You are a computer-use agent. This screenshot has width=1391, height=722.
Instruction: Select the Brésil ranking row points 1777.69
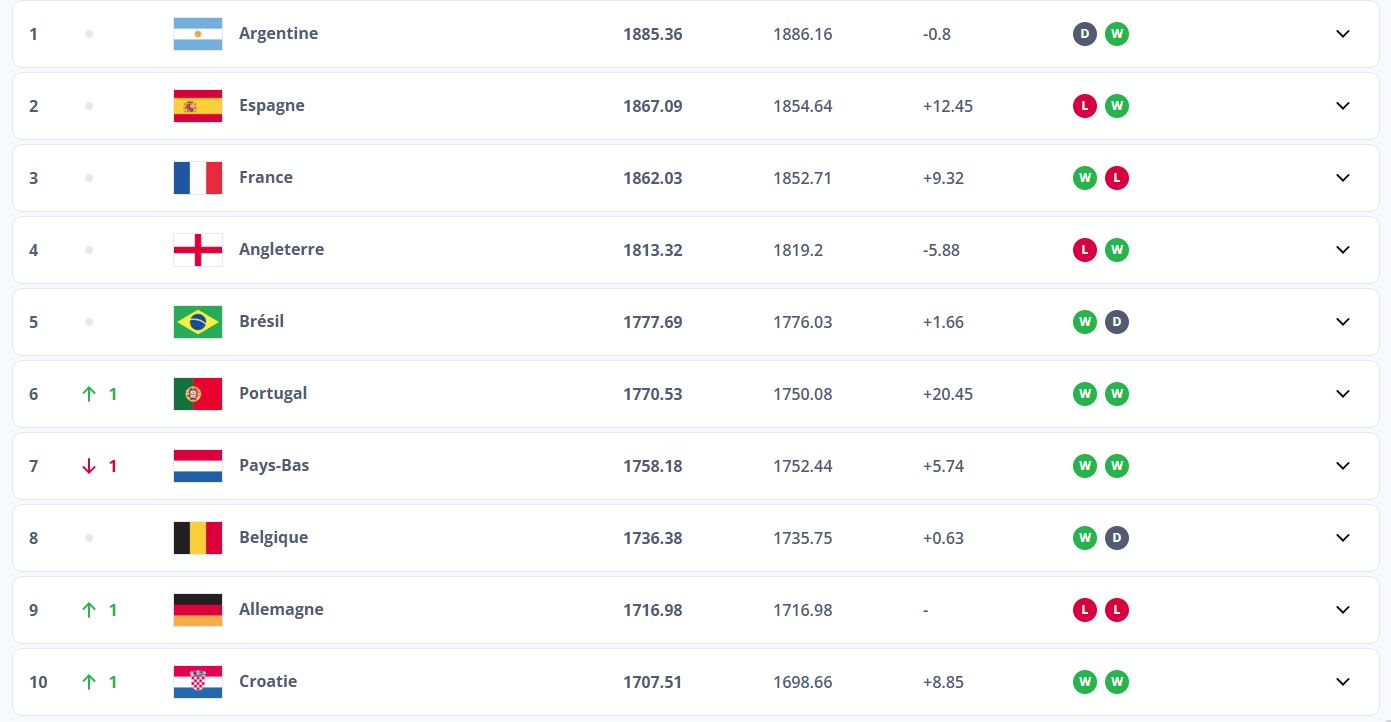coord(653,322)
